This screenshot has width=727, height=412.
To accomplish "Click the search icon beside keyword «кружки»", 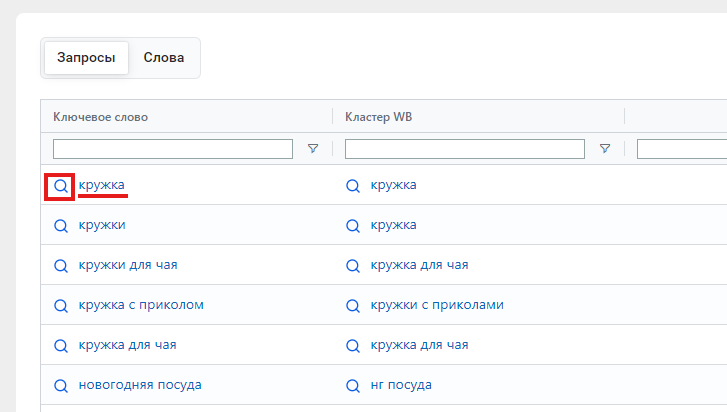I will 61,225.
